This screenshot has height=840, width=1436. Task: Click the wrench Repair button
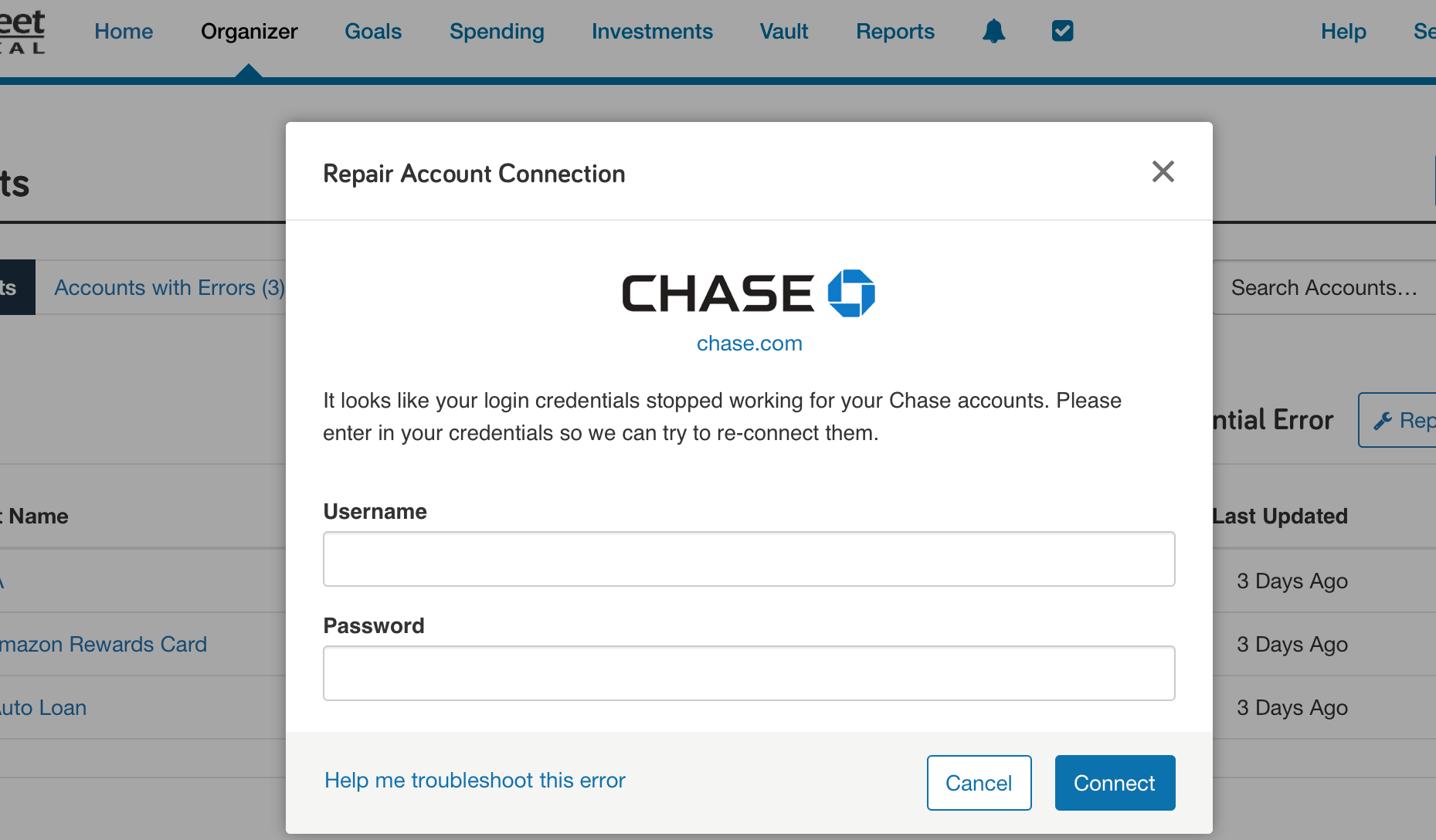[x=1397, y=420]
